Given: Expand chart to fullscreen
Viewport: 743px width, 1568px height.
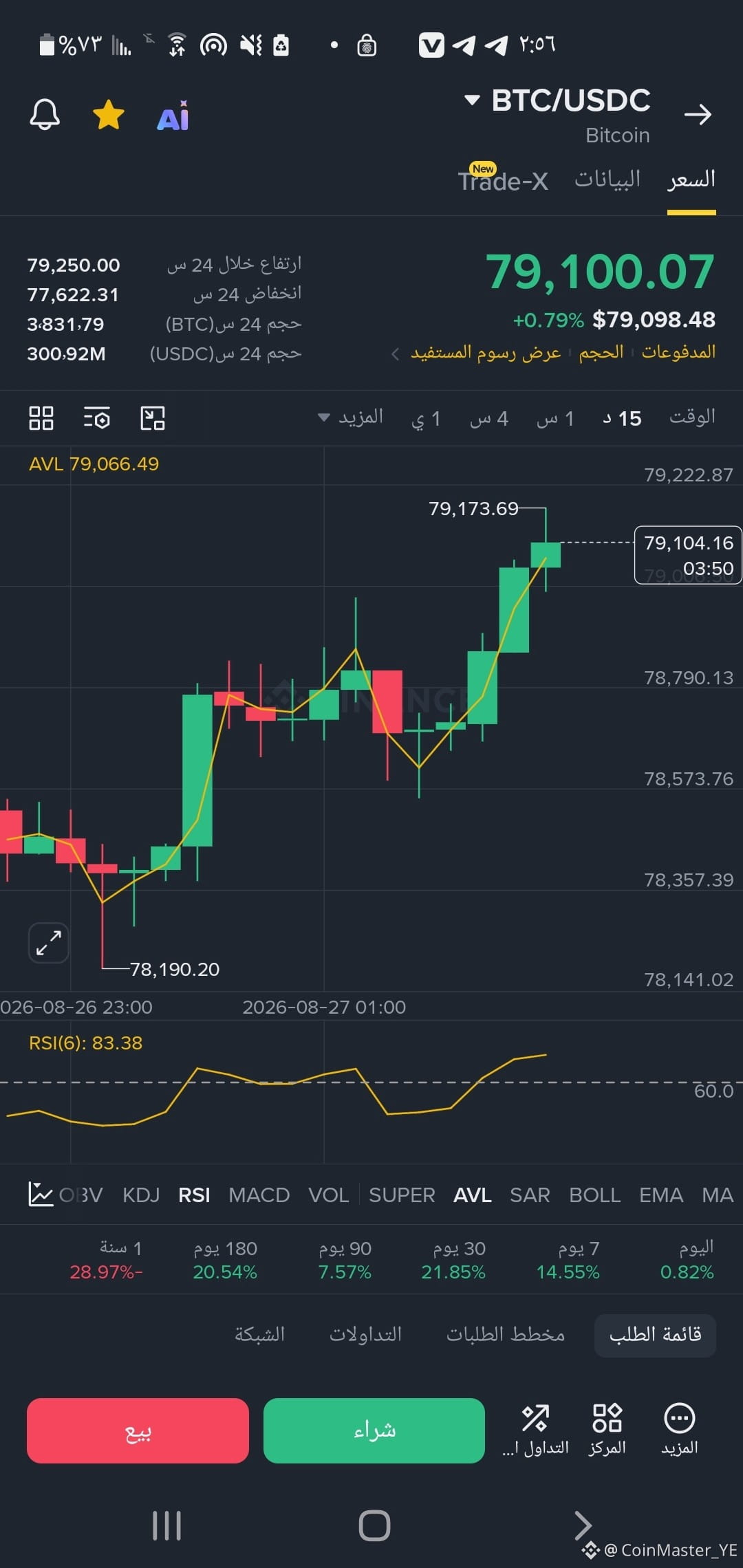Looking at the screenshot, I should coord(48,942).
